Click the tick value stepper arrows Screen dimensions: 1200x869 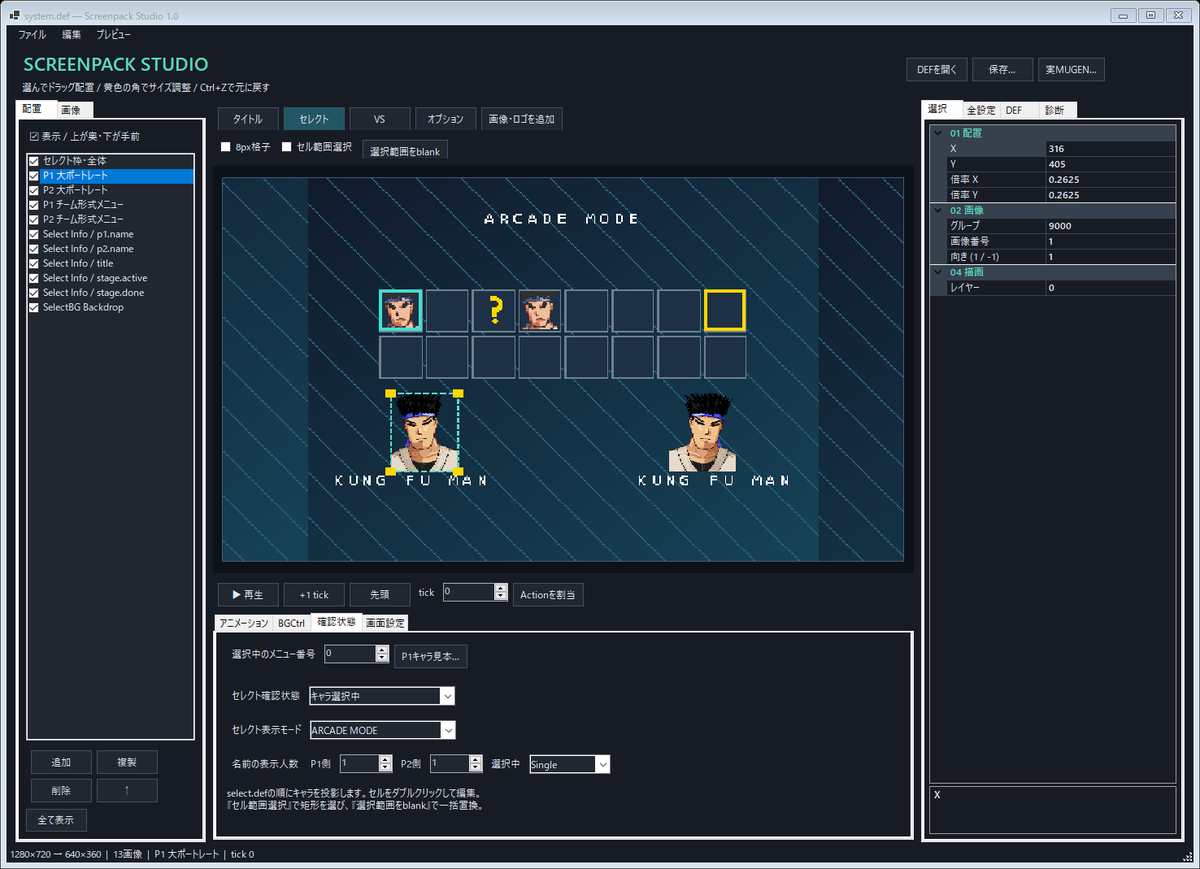pyautogui.click(x=501, y=592)
